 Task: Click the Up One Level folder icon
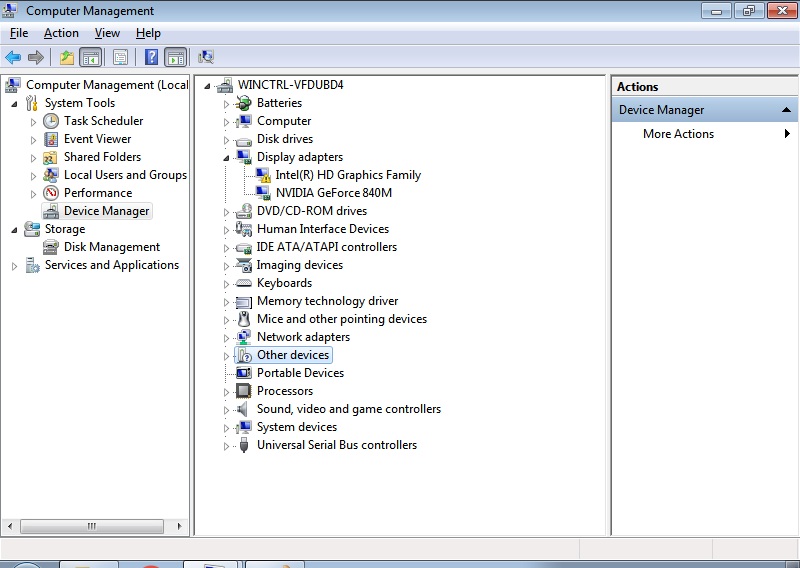click(67, 57)
